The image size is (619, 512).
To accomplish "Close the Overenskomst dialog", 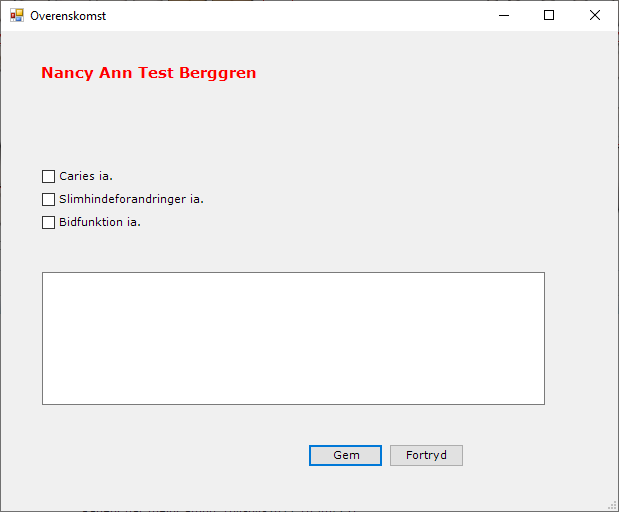I will click(x=595, y=15).
